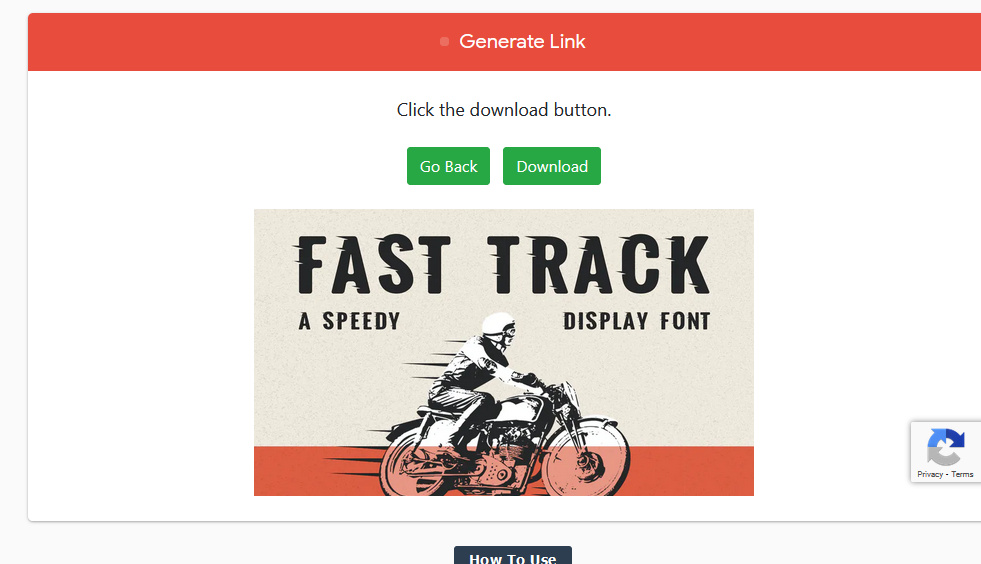
Task: Click the A SPEEDY text in preview
Action: coord(349,321)
